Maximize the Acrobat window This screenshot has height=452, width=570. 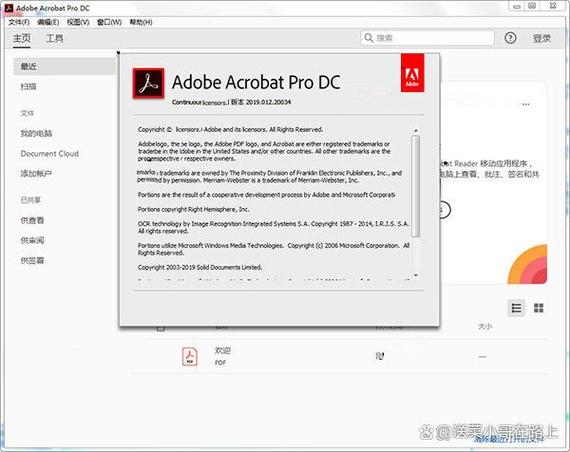(532, 6)
